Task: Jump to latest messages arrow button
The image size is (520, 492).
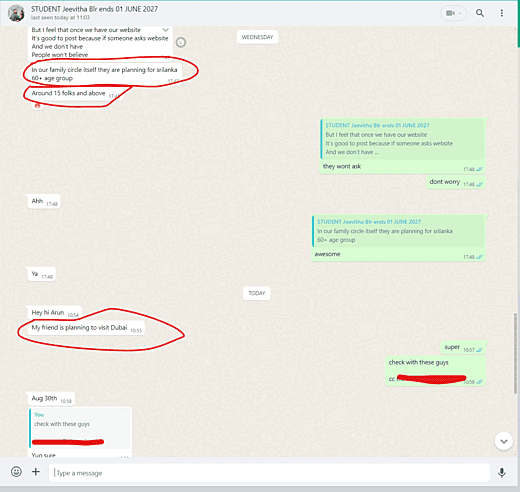Action: pos(504,441)
